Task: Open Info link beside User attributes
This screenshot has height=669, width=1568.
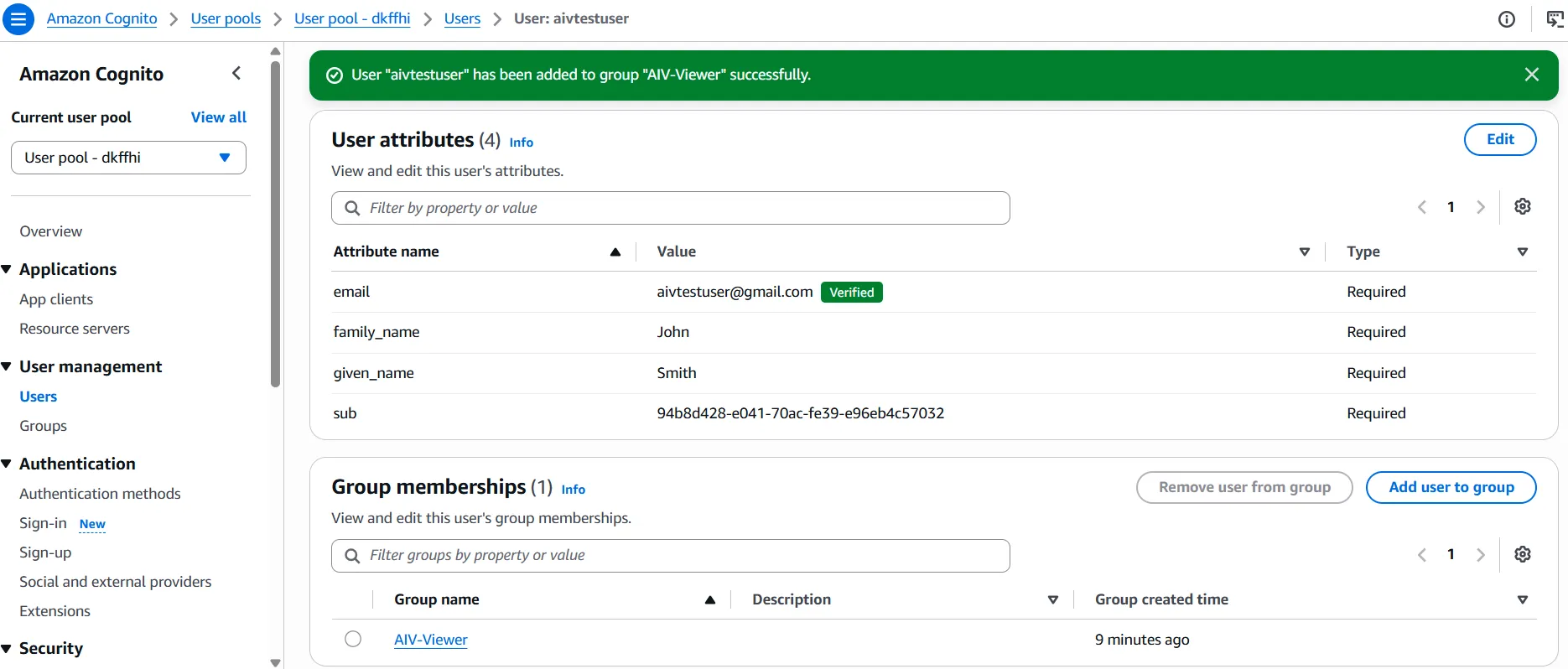Action: [x=522, y=143]
